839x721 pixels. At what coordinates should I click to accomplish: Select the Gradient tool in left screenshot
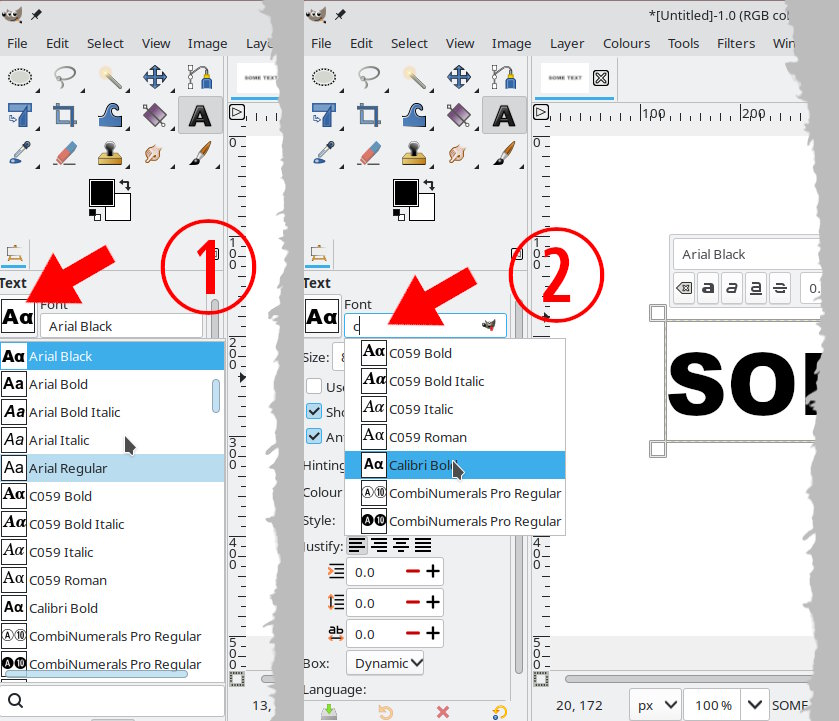tap(155, 116)
